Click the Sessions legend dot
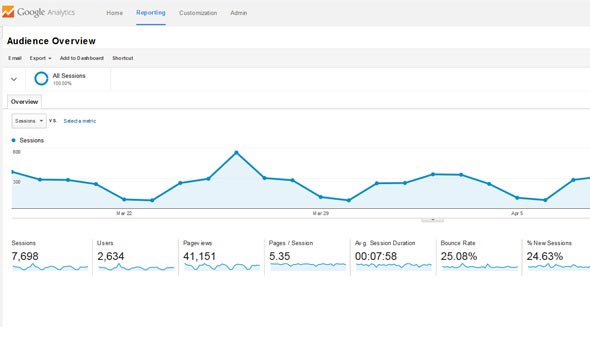 [14, 140]
